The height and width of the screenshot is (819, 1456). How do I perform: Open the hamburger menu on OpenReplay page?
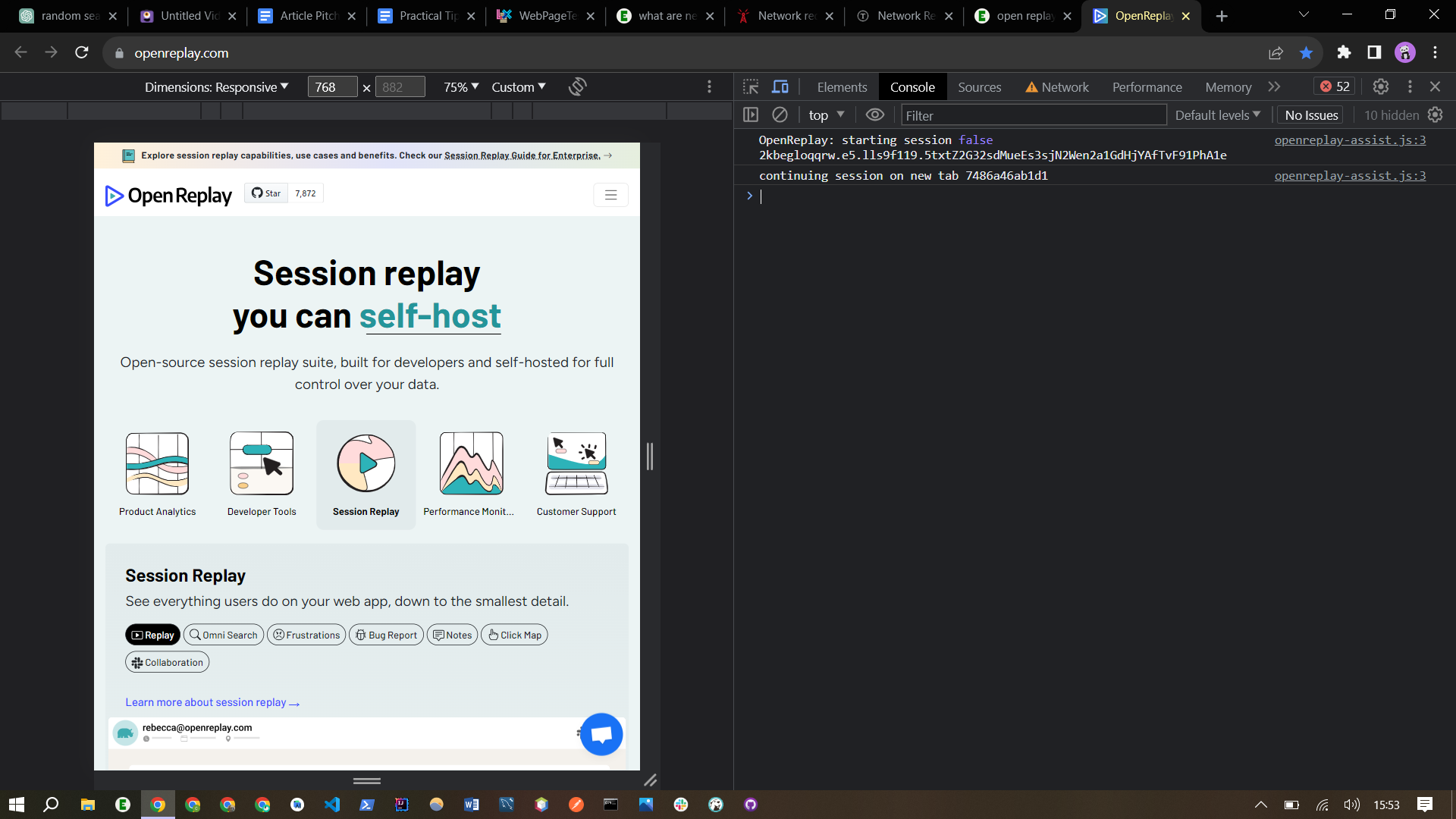[x=610, y=195]
